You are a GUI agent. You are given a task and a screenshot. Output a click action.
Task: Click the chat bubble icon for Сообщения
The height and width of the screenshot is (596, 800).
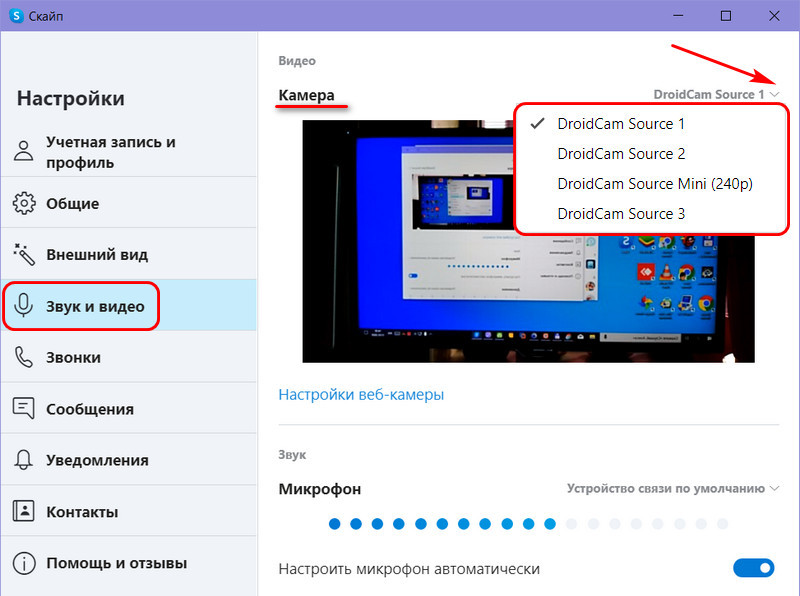click(23, 408)
